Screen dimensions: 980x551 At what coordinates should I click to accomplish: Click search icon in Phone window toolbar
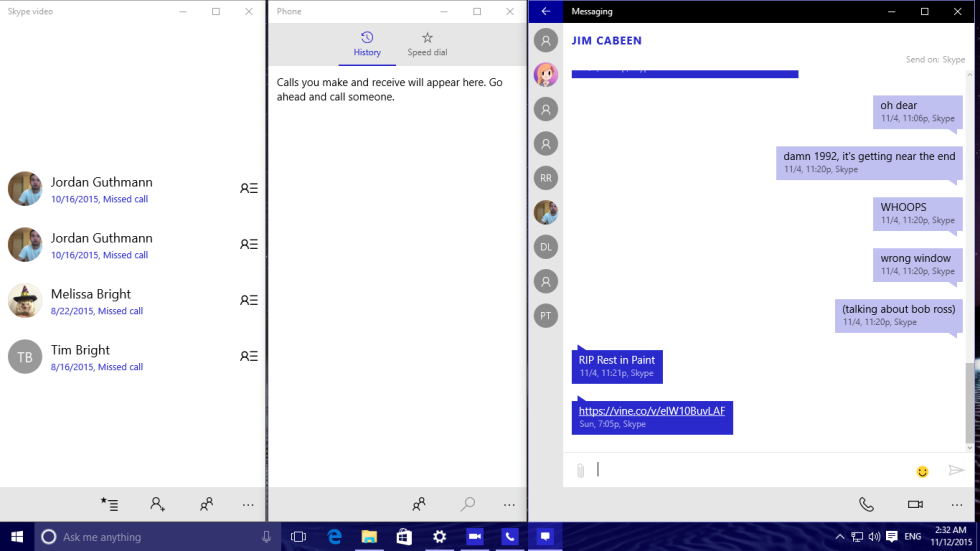468,504
